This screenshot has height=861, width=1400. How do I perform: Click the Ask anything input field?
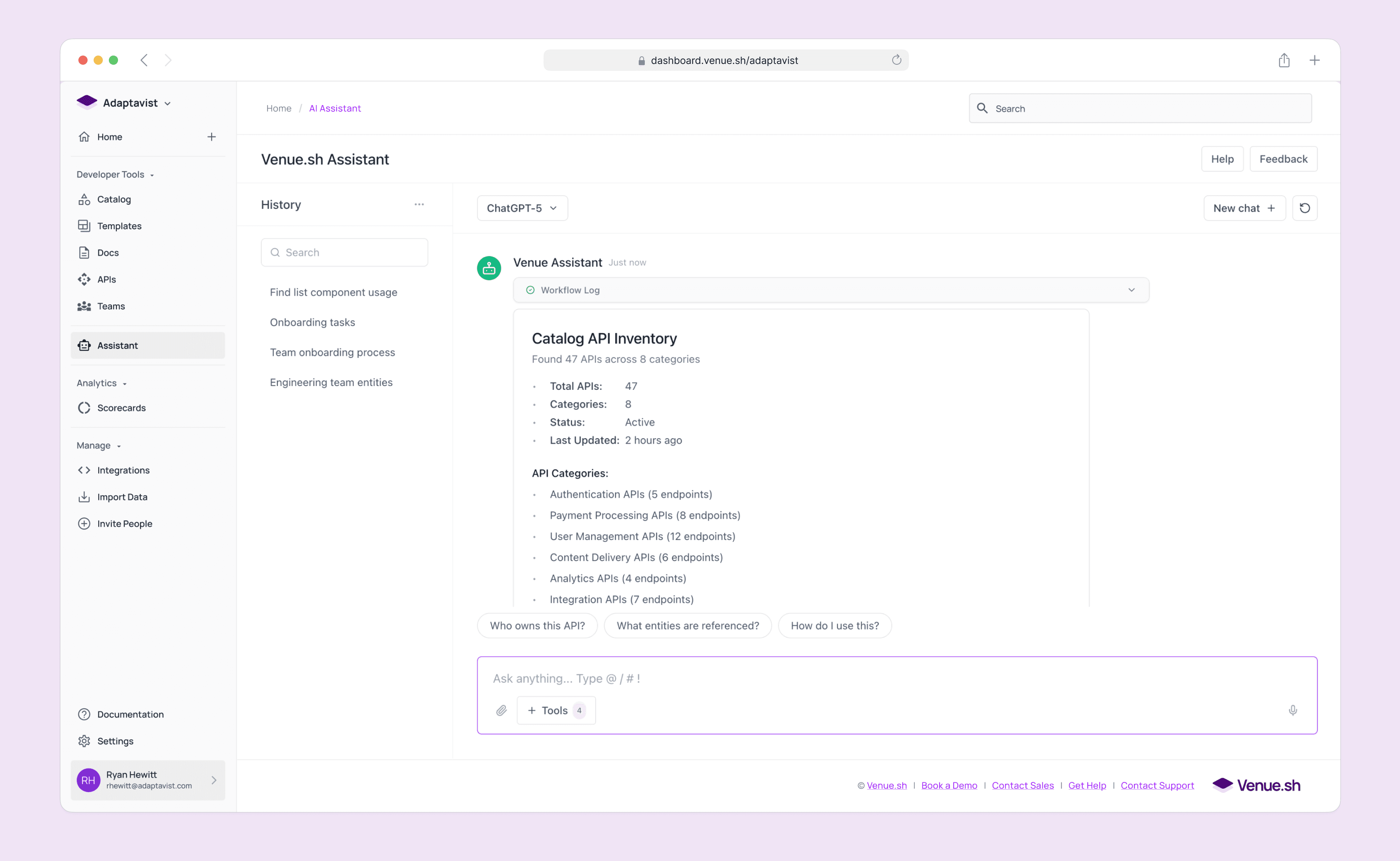pos(854,678)
